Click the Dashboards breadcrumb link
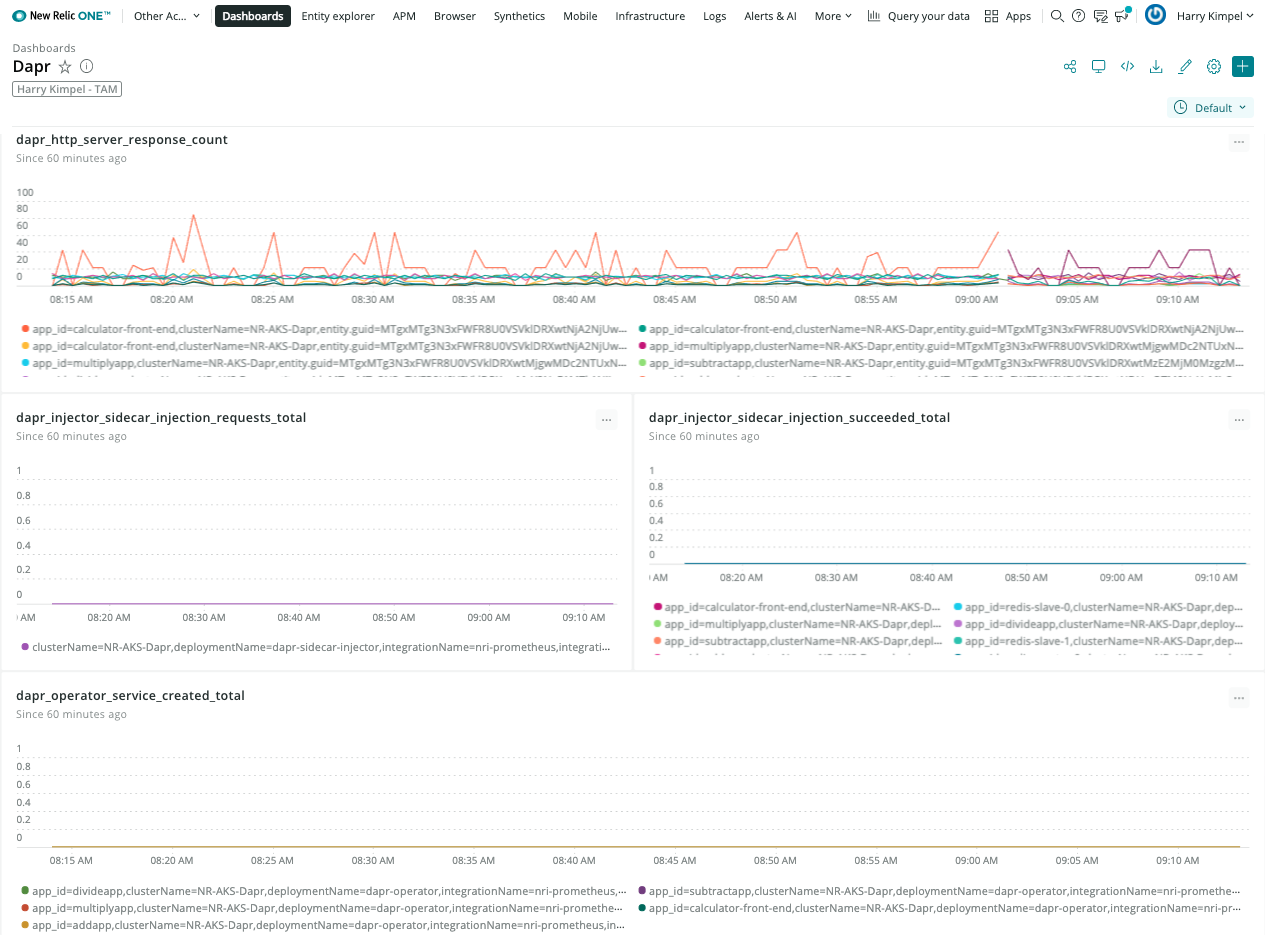This screenshot has height=935, width=1265. coord(44,48)
